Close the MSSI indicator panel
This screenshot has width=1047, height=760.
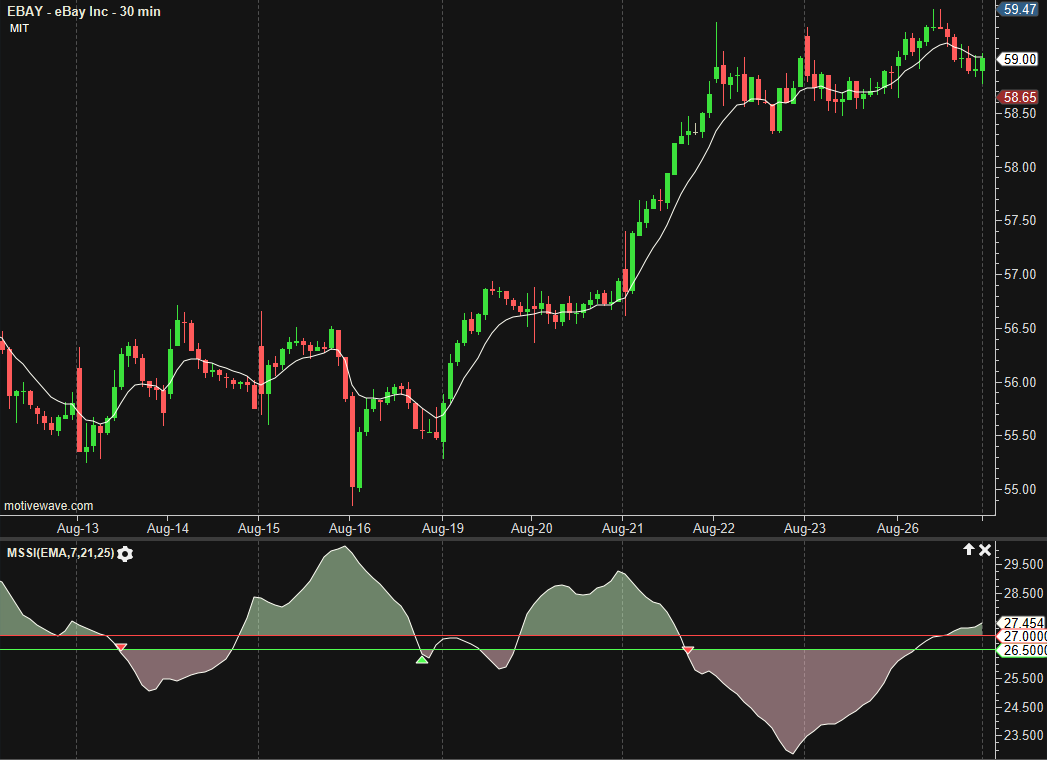985,550
